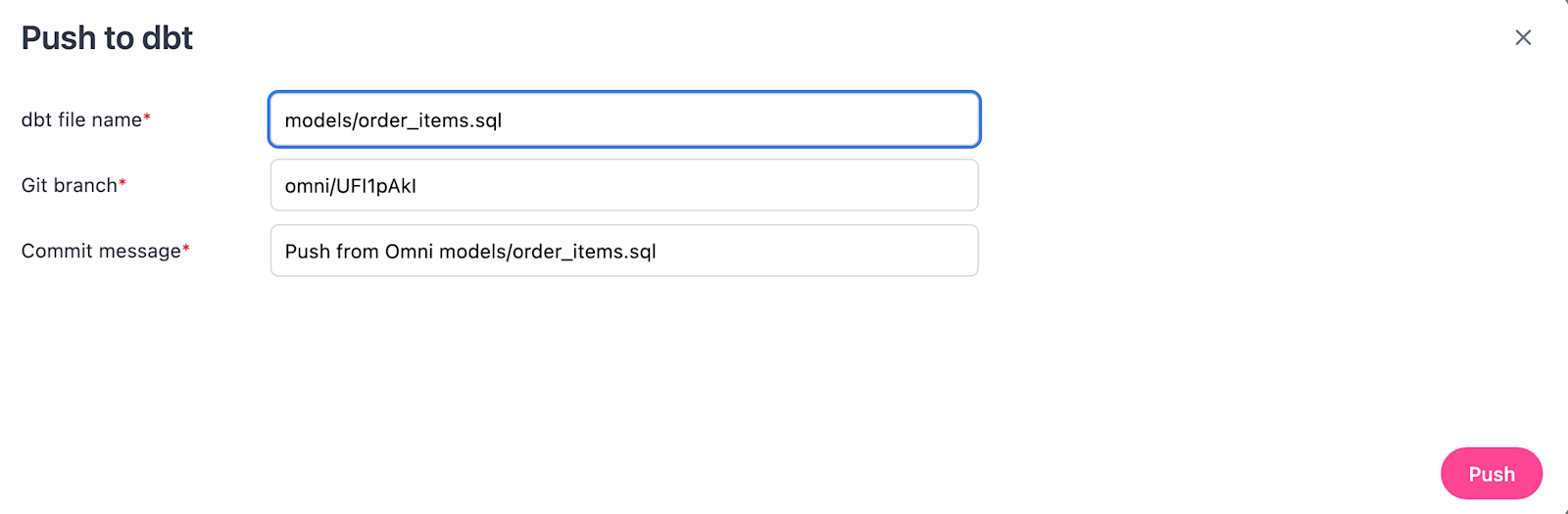Click the "Push from Omni" text in commit message

point(359,252)
